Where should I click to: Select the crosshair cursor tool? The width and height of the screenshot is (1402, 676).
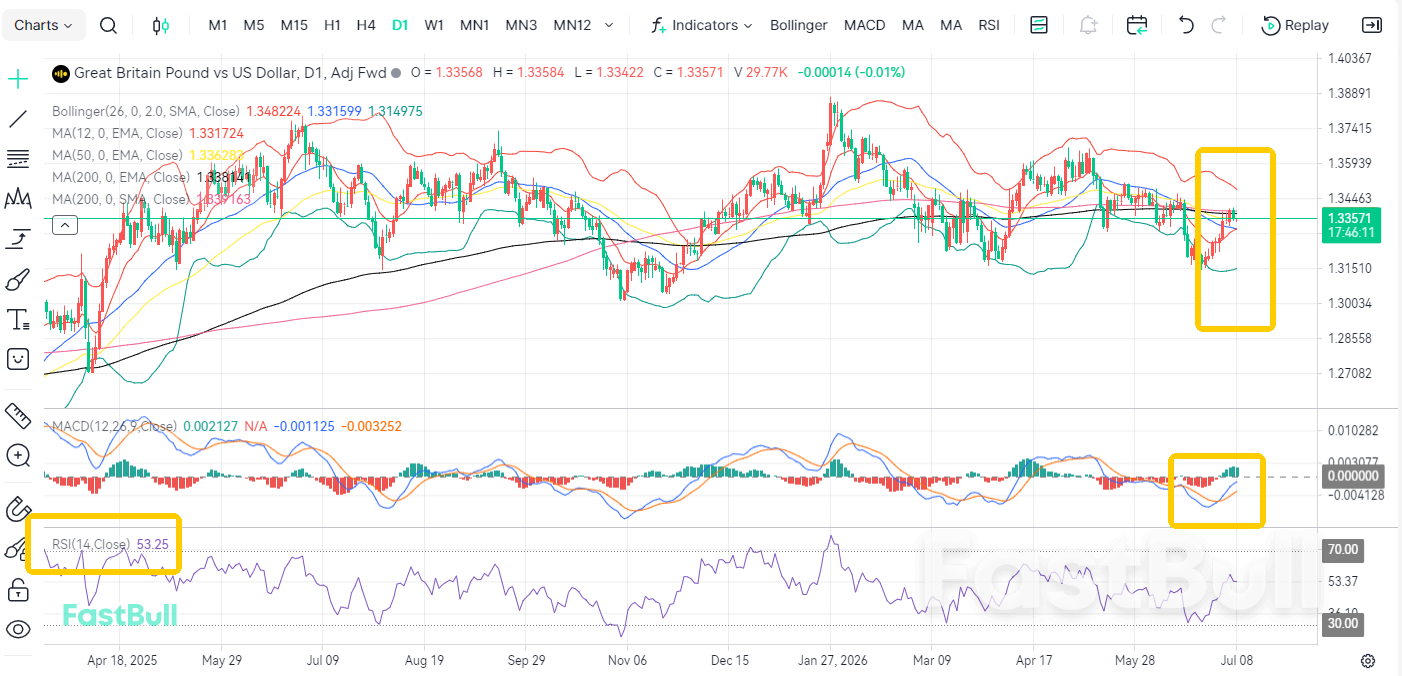(18, 79)
